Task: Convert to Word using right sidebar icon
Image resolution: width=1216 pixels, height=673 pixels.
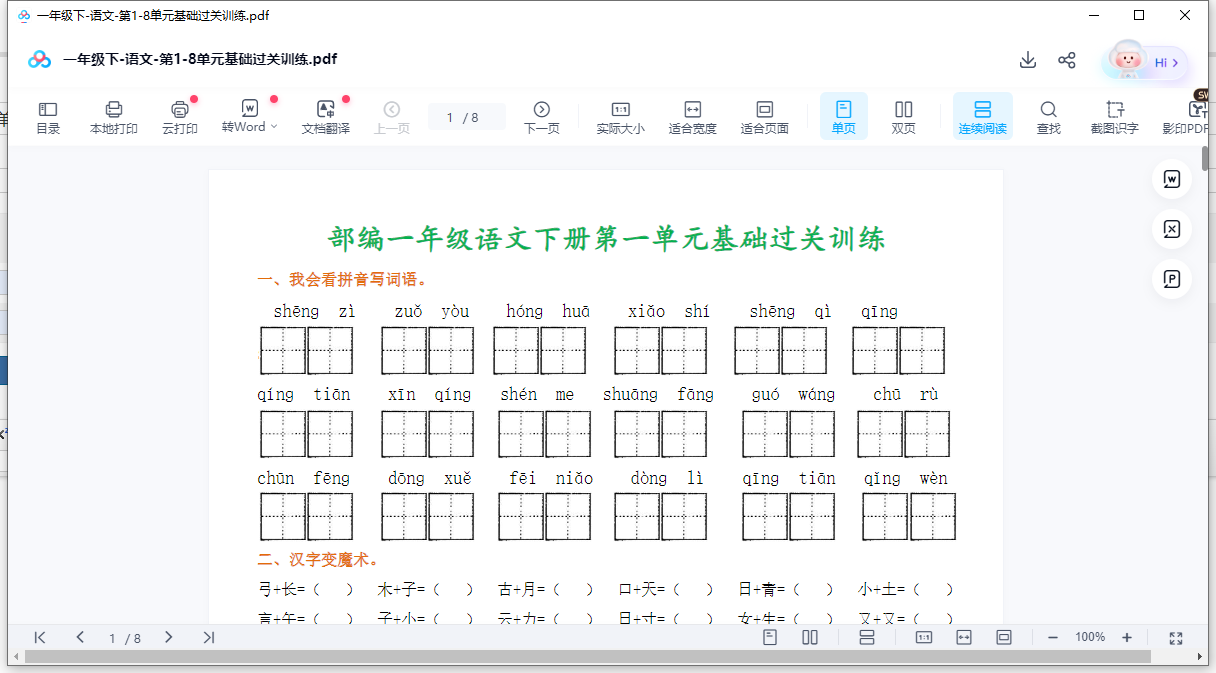Action: pos(1172,180)
